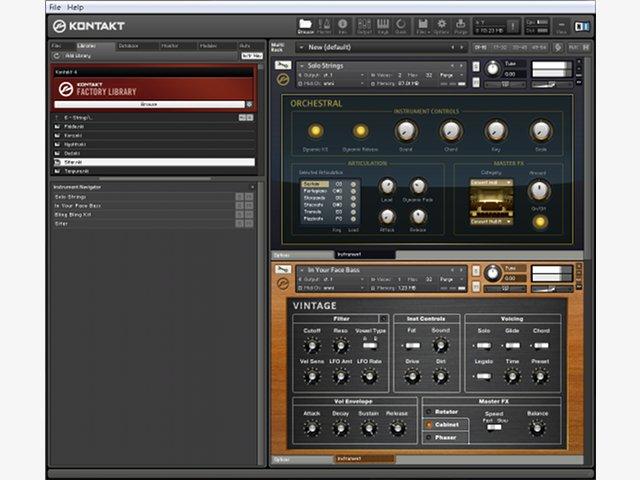Click the rack header master editor icon
This screenshot has width=640, height=480.
pos(558,47)
